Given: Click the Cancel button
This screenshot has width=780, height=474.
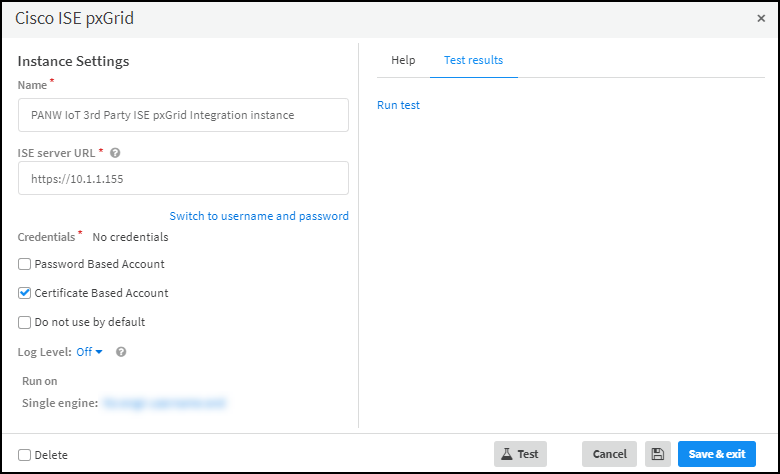Looking at the screenshot, I should (609, 454).
